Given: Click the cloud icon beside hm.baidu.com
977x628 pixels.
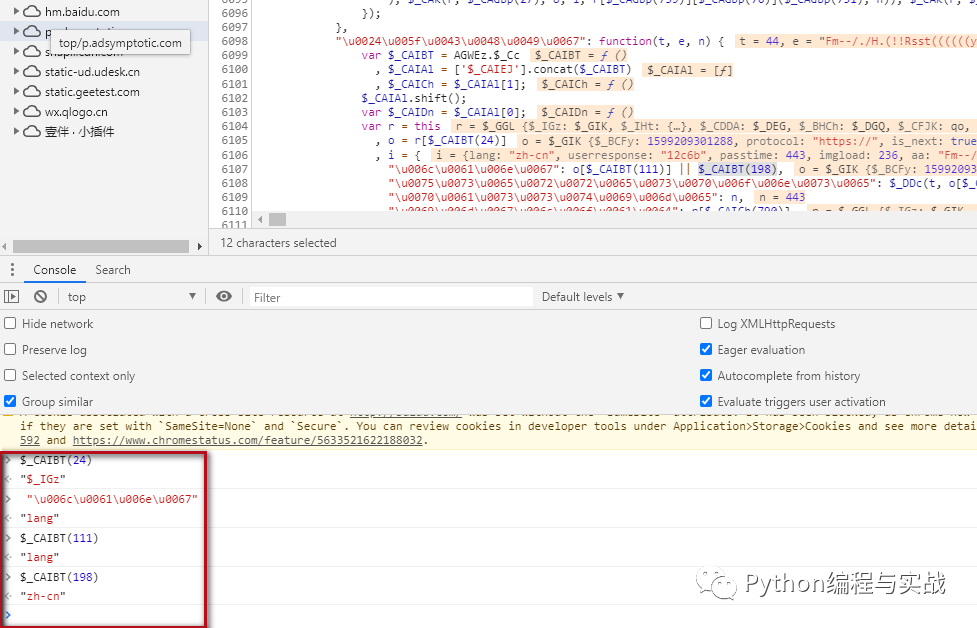Looking at the screenshot, I should point(32,11).
